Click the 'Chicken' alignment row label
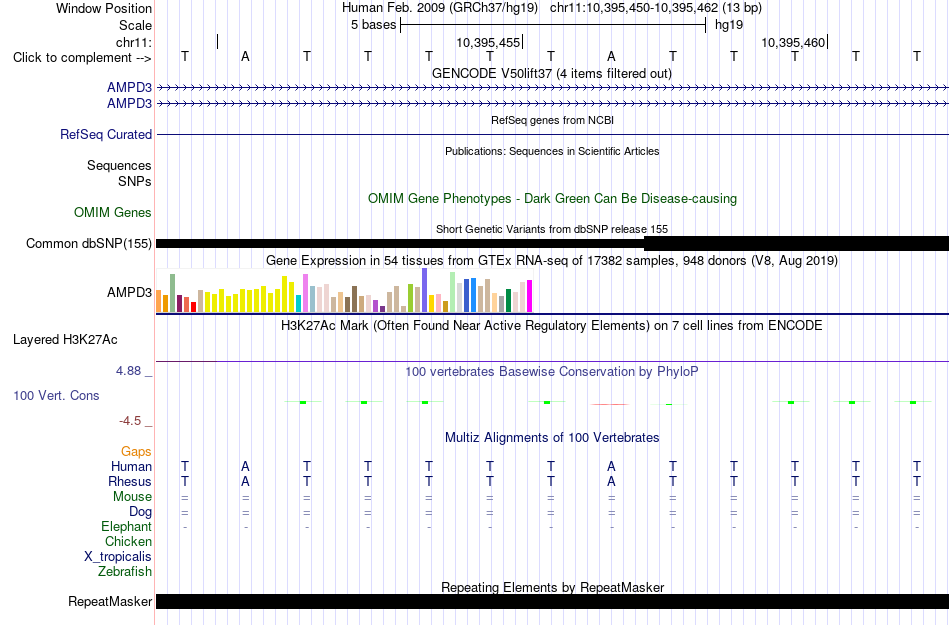This screenshot has height=625, width=950. [x=128, y=541]
